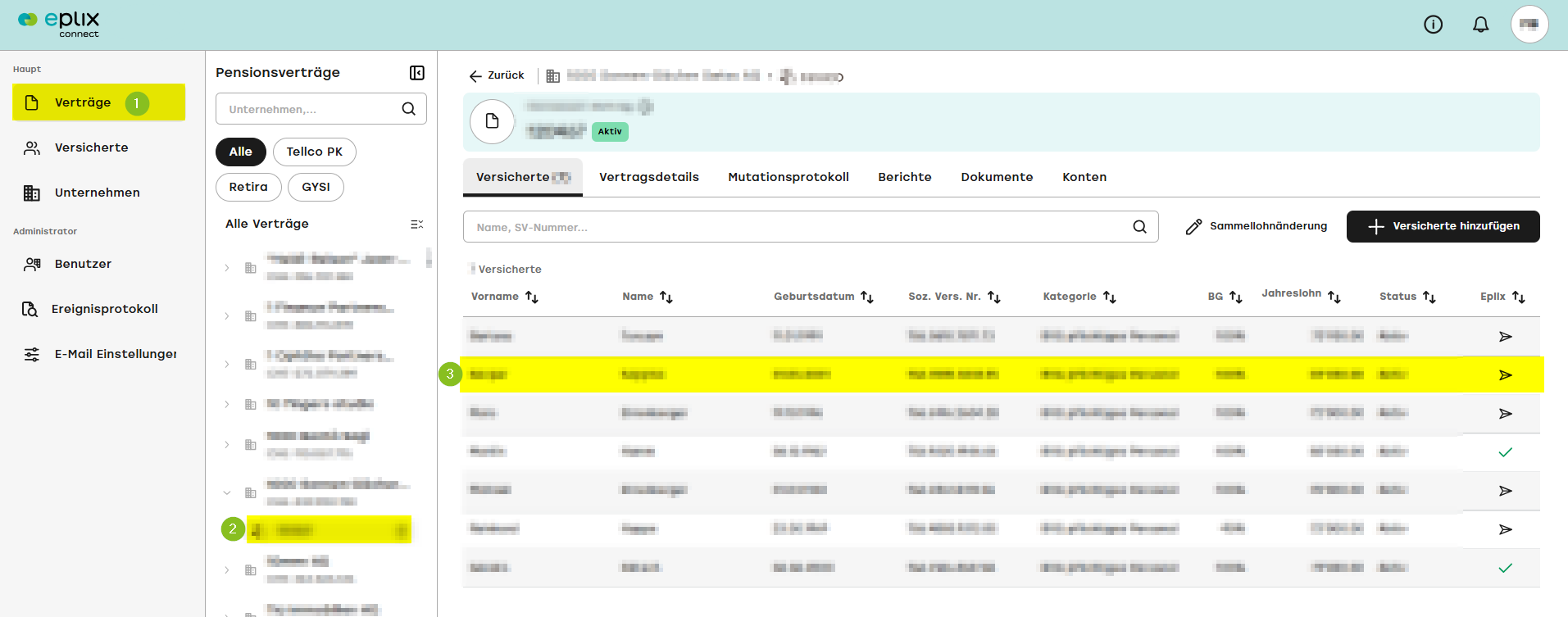The width and height of the screenshot is (1568, 617).
Task: Open the Berichte tab
Action: point(905,177)
